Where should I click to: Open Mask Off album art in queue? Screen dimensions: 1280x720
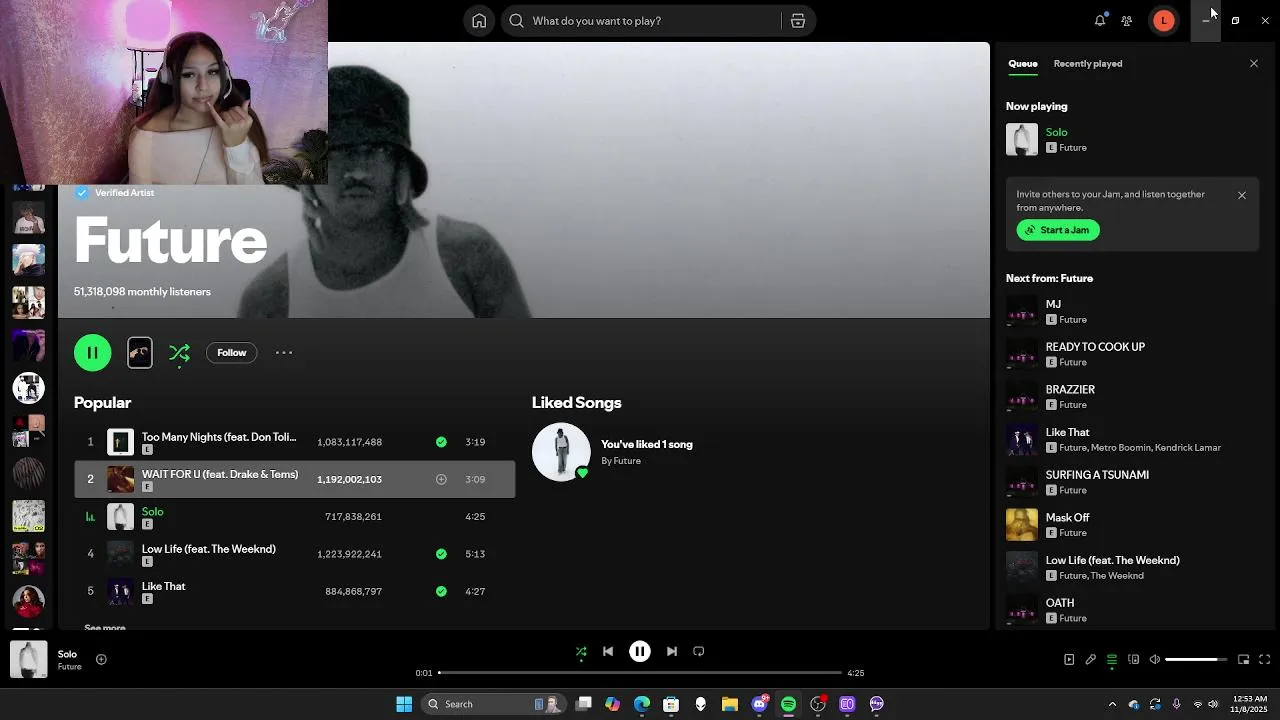click(x=1022, y=525)
